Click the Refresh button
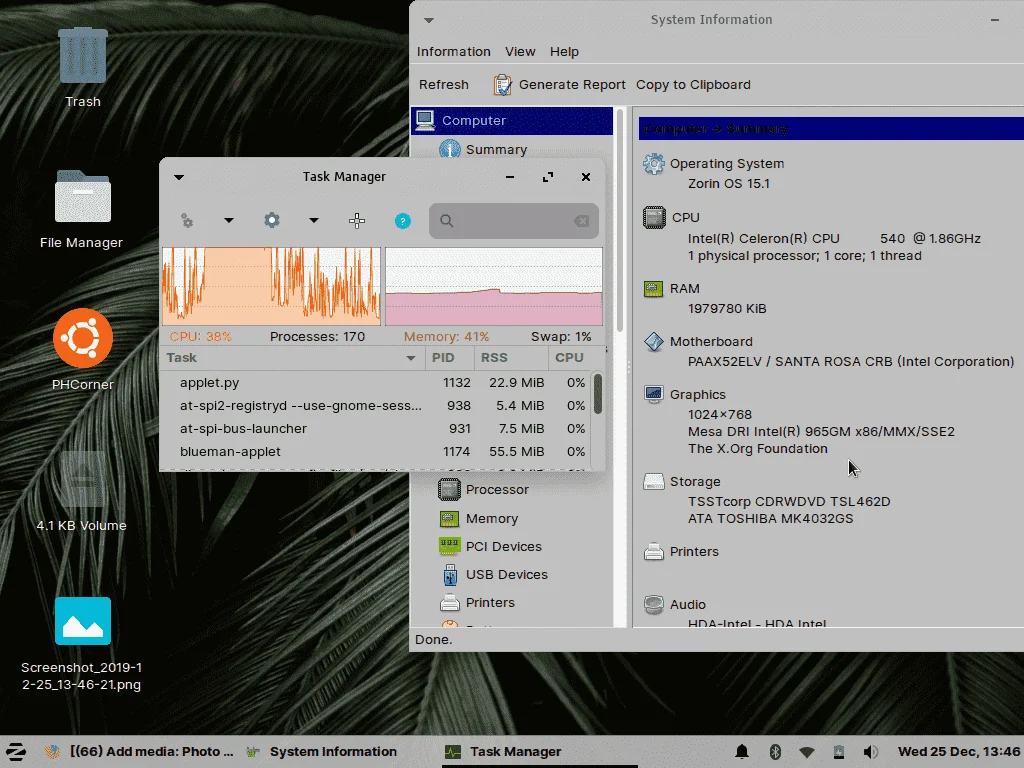 443,85
